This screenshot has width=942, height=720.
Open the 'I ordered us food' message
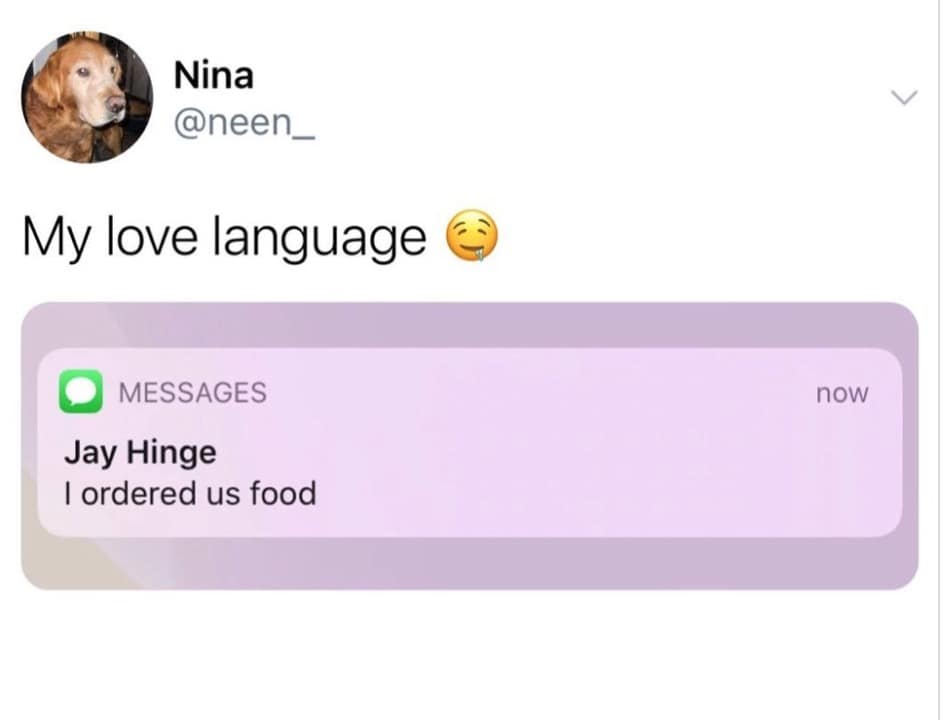coord(190,493)
